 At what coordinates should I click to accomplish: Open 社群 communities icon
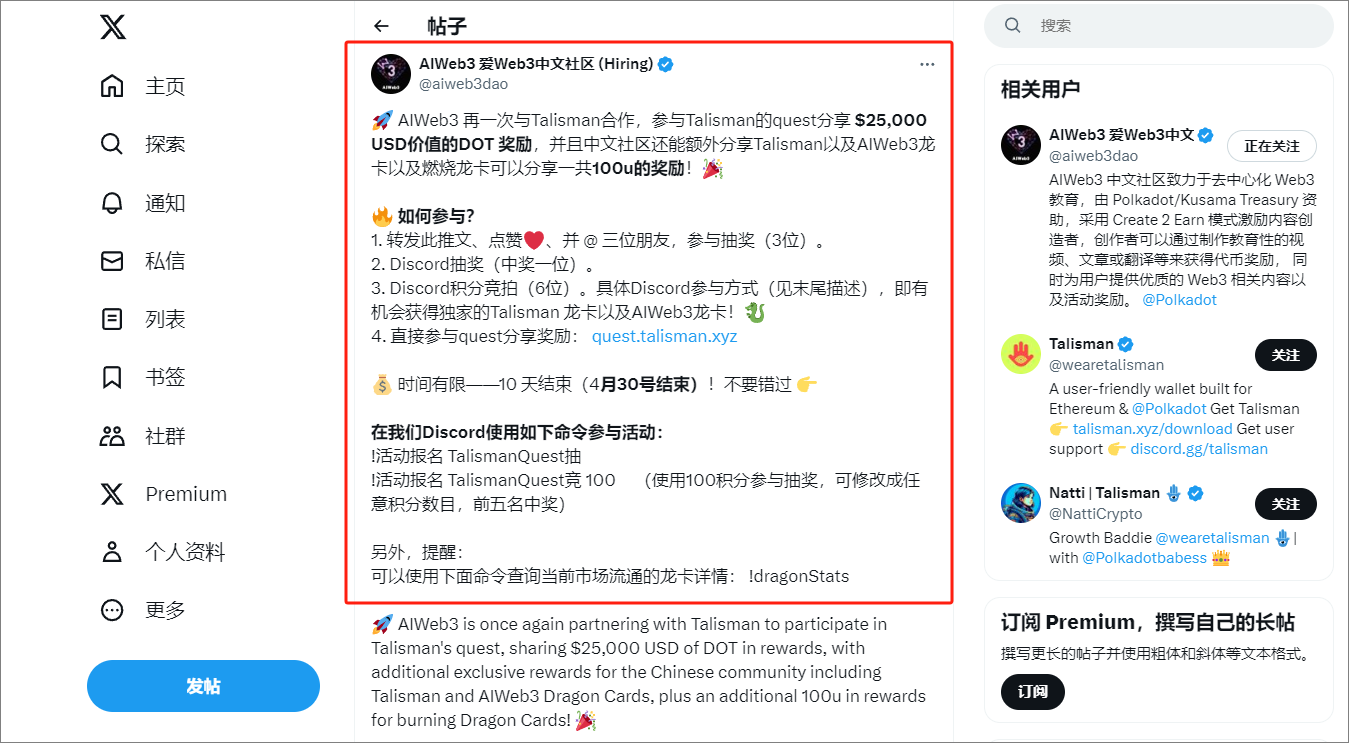[x=112, y=436]
